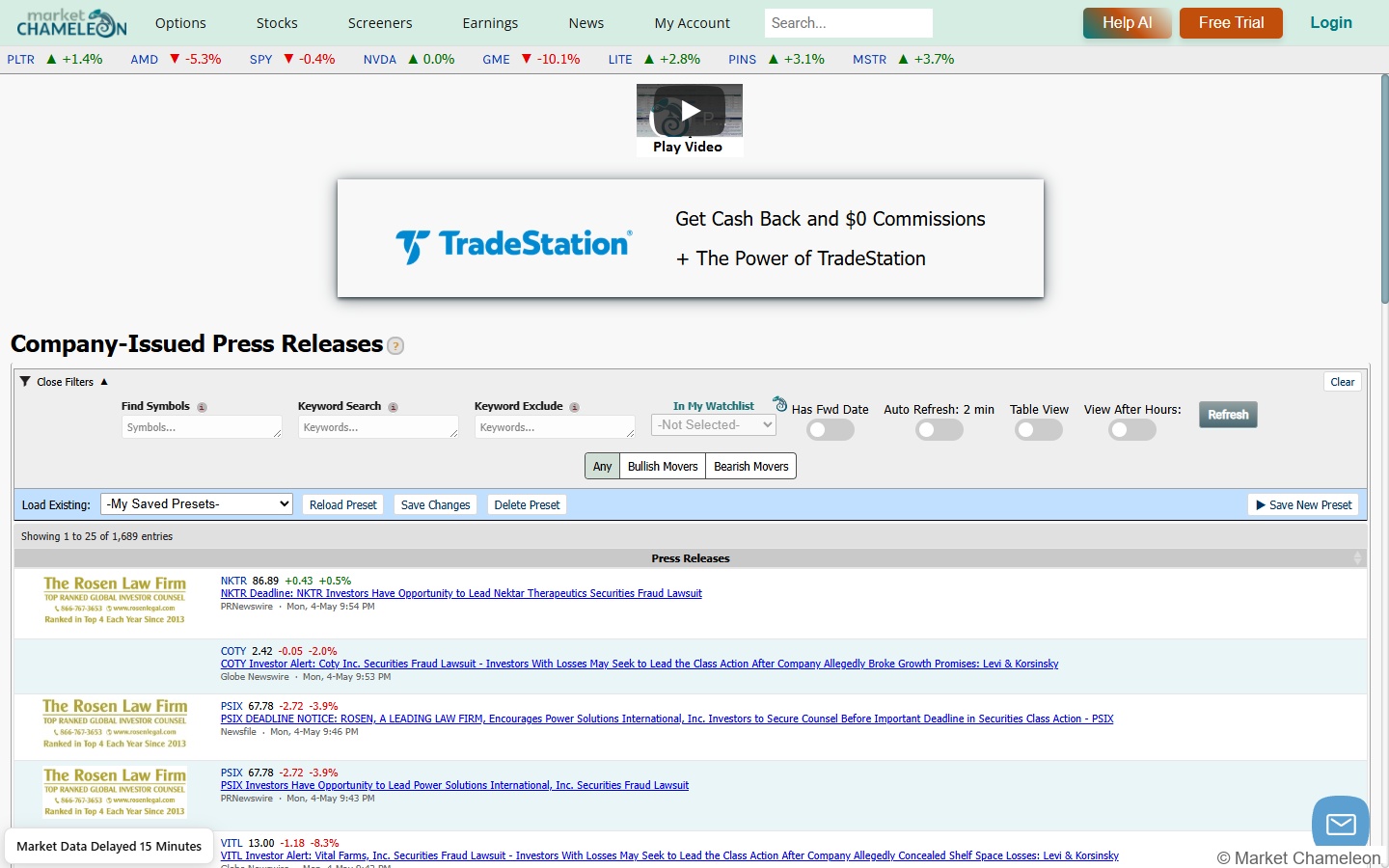Screen dimensions: 1389x868
Task: Click the Clear filters button
Action: coord(1343,382)
